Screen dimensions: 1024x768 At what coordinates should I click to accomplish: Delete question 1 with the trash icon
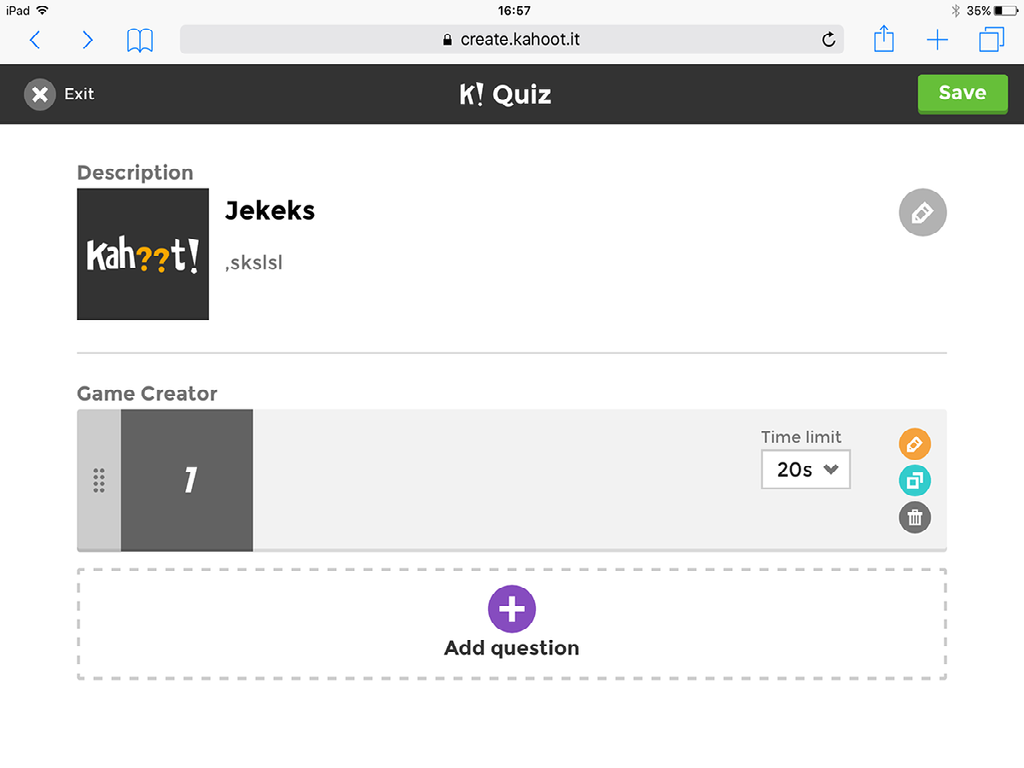(914, 518)
